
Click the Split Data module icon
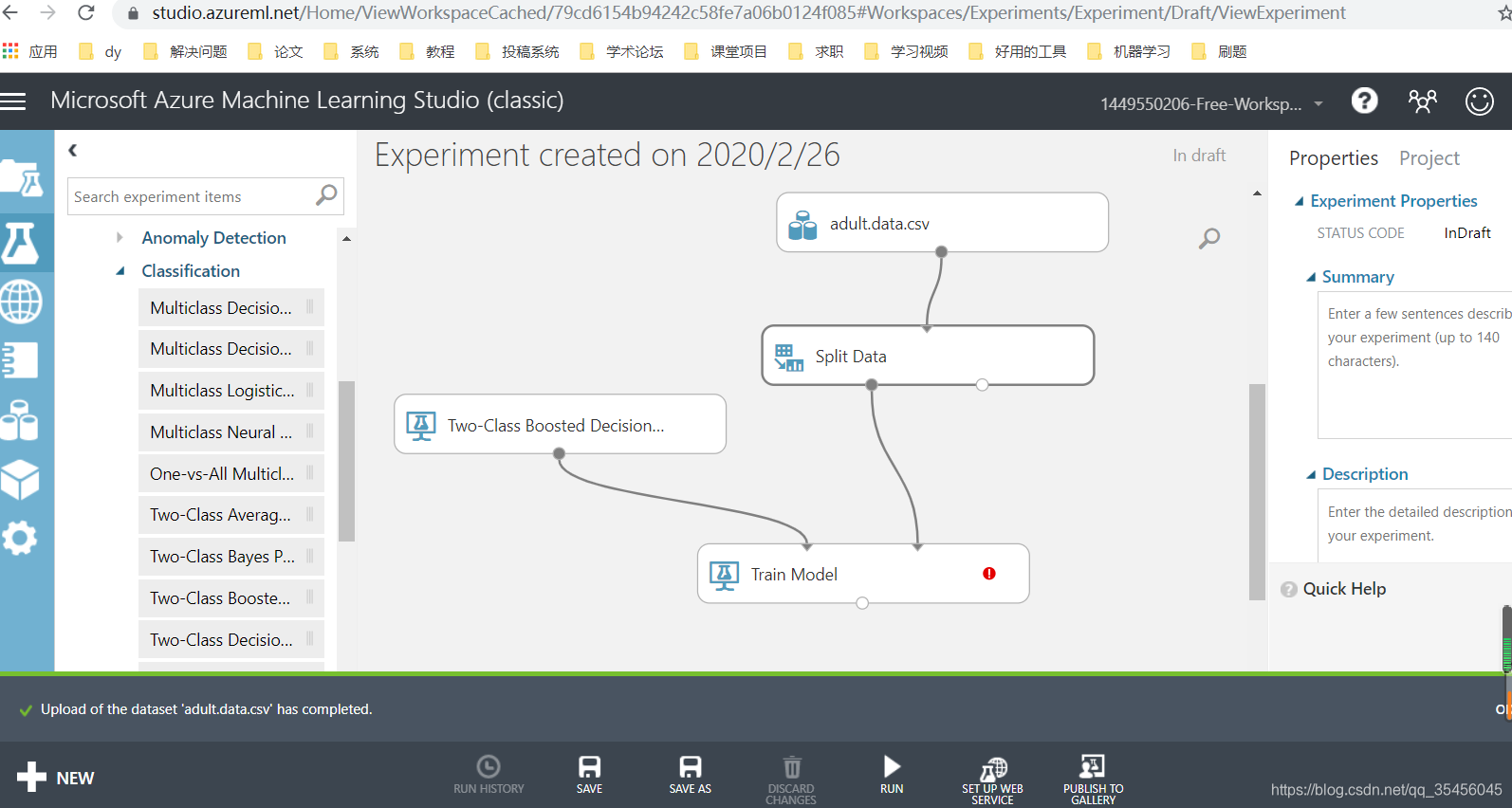[x=788, y=358]
